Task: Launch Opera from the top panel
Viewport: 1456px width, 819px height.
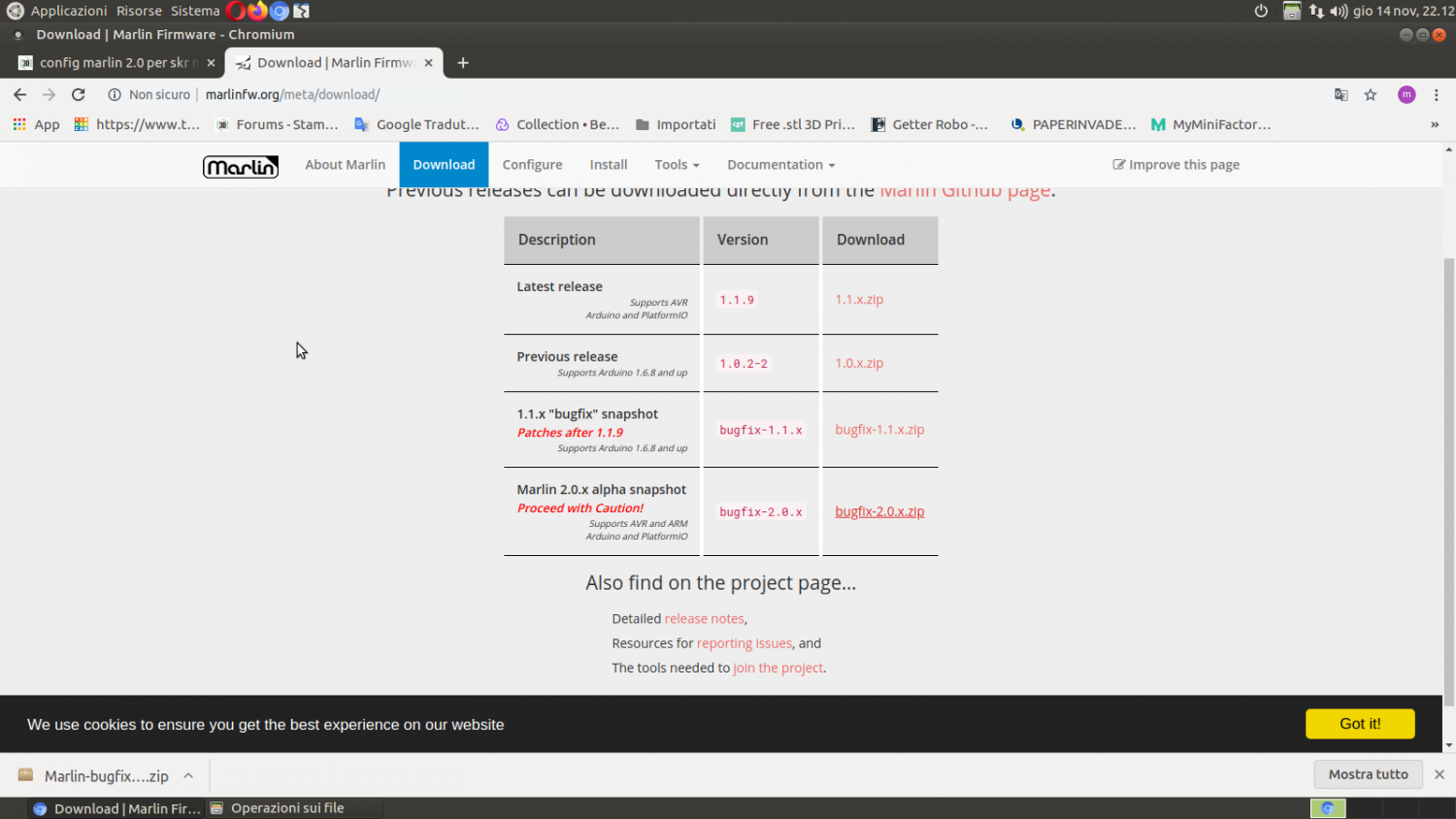Action: coord(236,11)
